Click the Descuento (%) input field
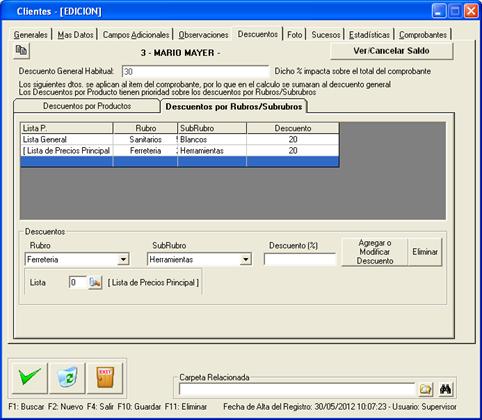Viewport: 482px width, 420px height. pos(300,259)
